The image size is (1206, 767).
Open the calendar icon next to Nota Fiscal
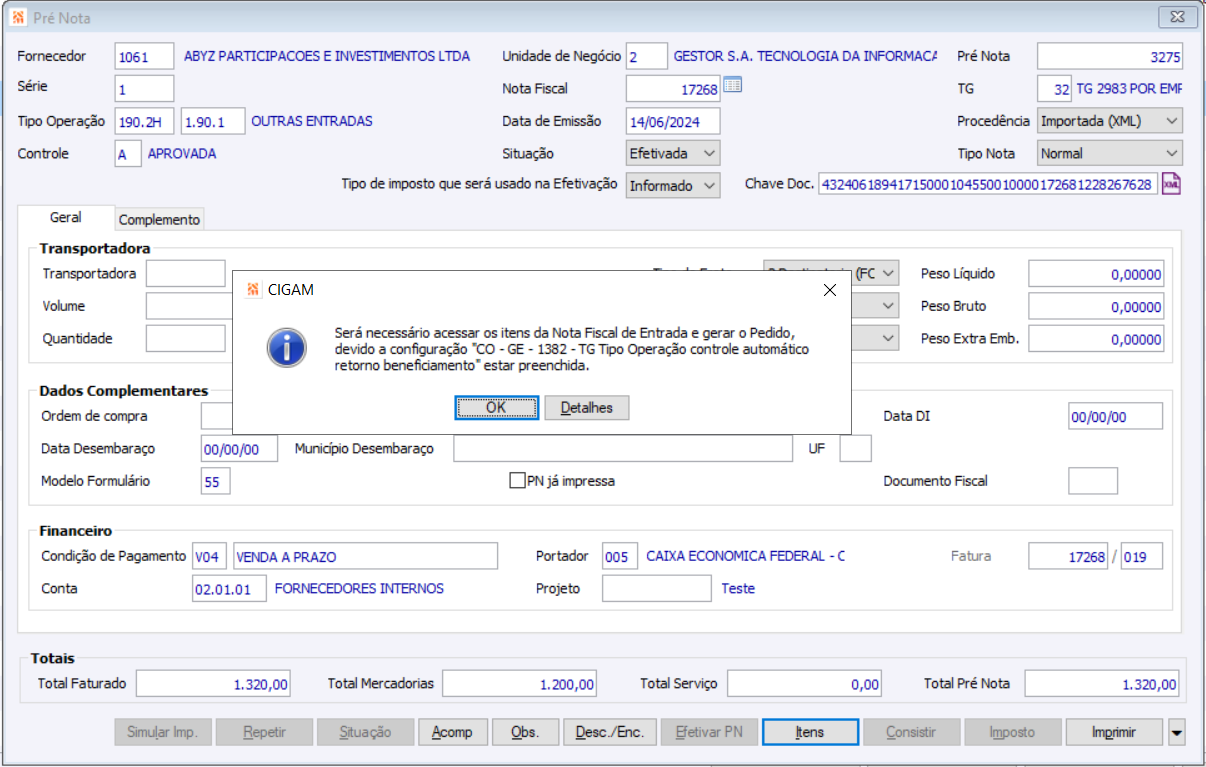tap(732, 86)
